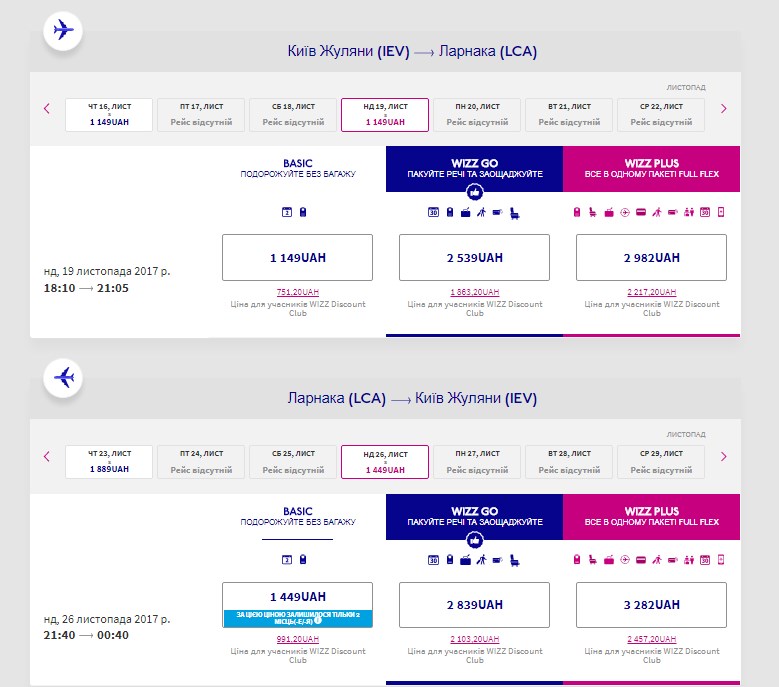
Task: Click the airplane icon for Ларнака–Київ flight
Action: pos(63,378)
